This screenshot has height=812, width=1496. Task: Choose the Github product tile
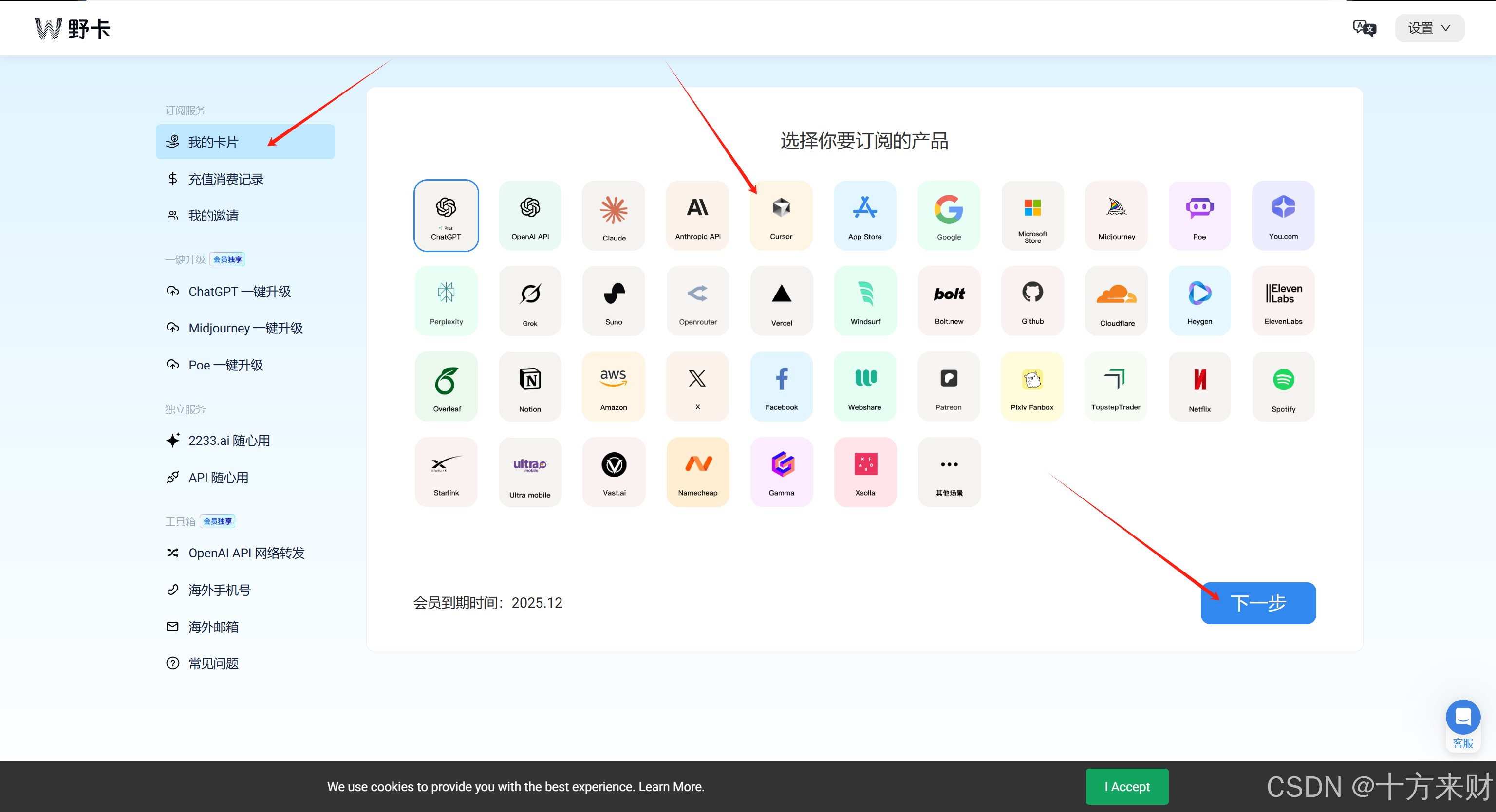[x=1032, y=301]
